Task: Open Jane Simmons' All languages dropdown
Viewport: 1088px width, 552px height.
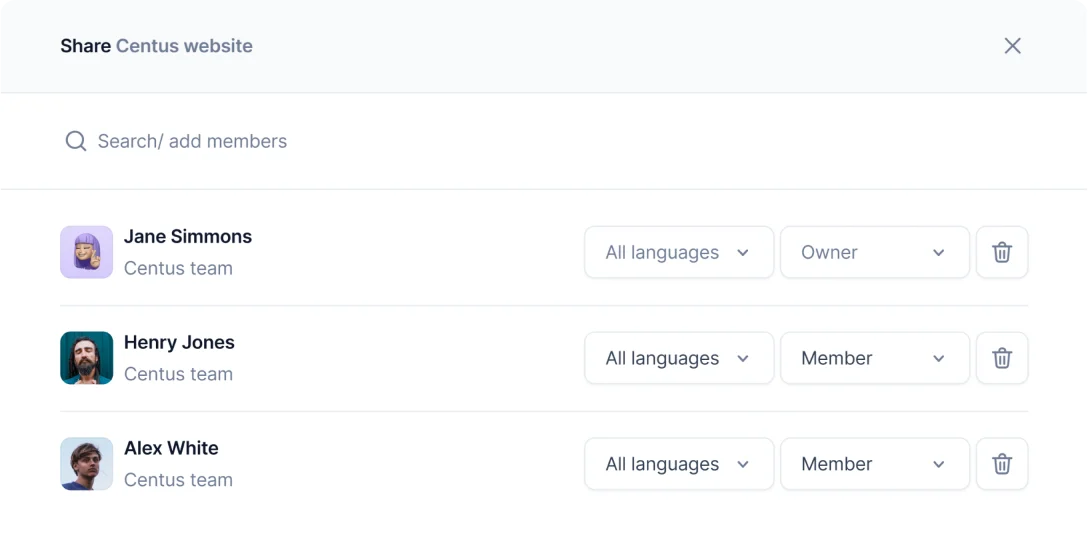Action: coord(678,253)
